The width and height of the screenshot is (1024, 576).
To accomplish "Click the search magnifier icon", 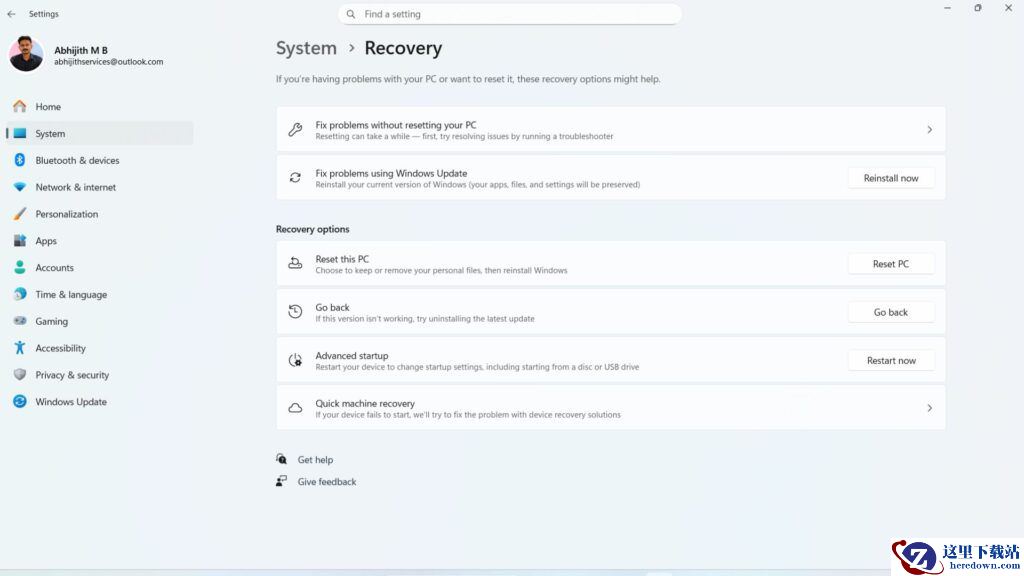I will [351, 14].
